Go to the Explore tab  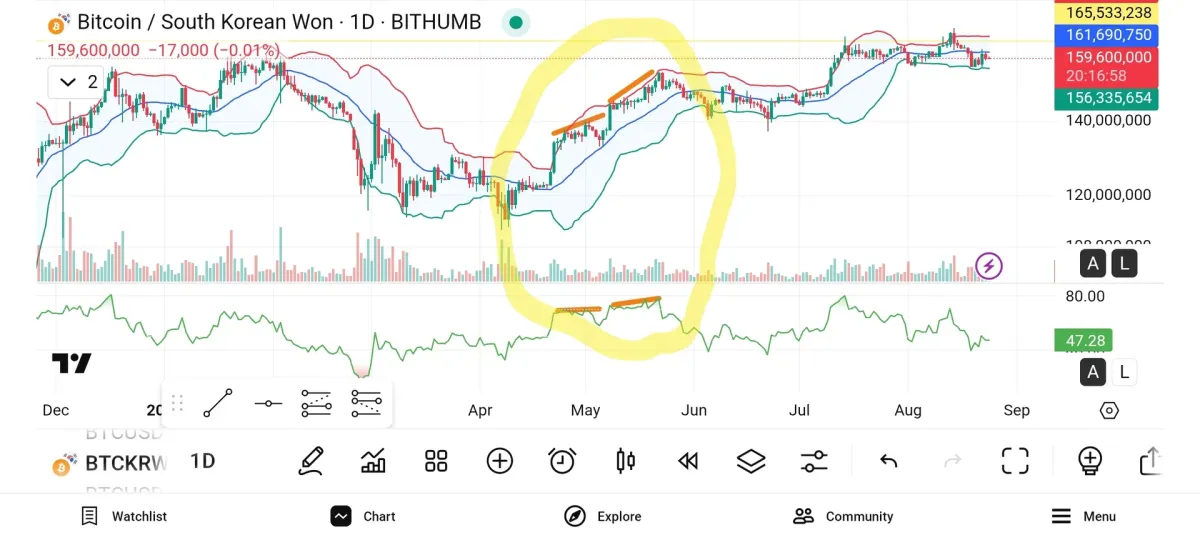point(603,516)
